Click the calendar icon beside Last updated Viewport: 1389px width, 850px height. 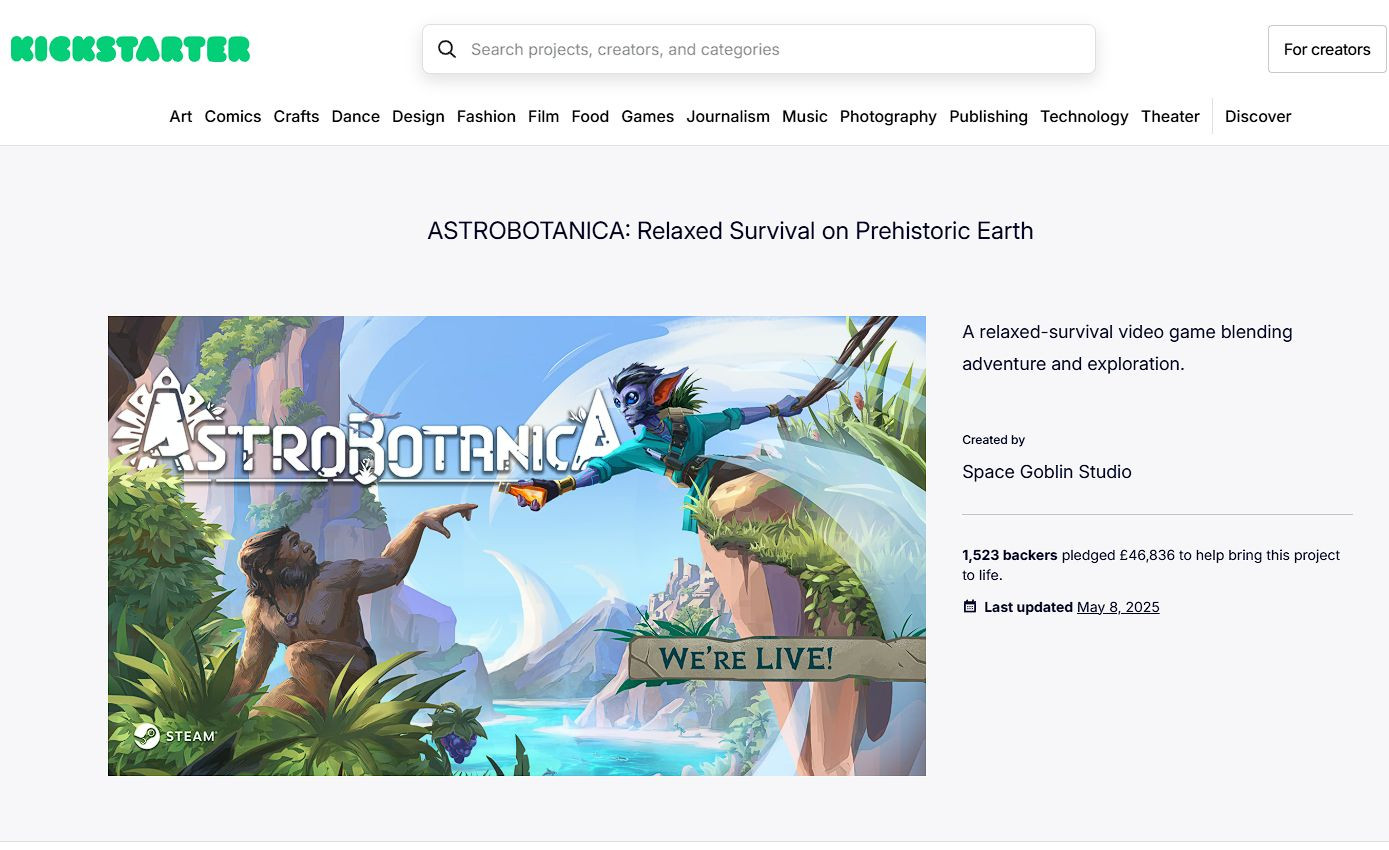tap(969, 607)
